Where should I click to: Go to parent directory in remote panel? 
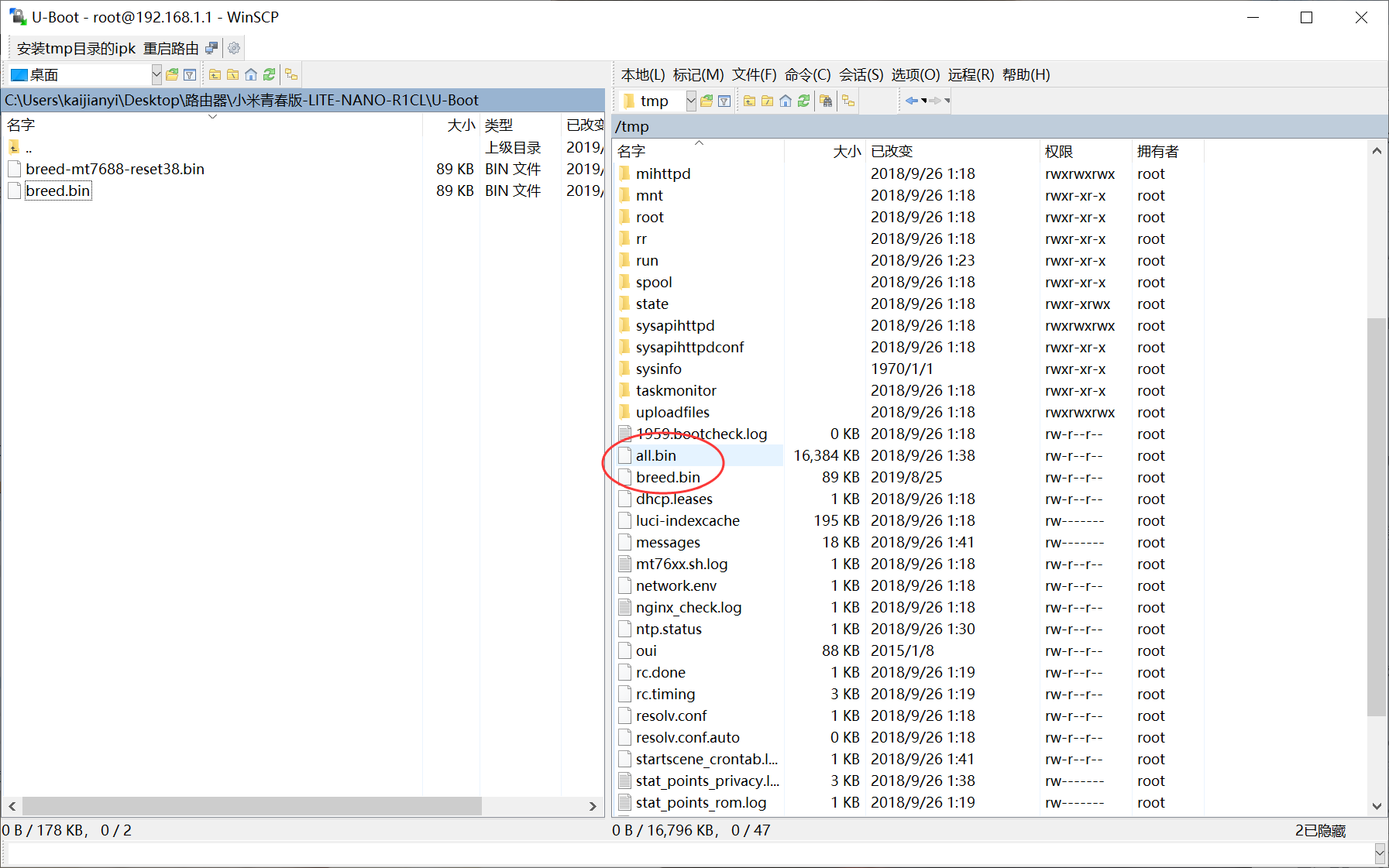click(749, 101)
